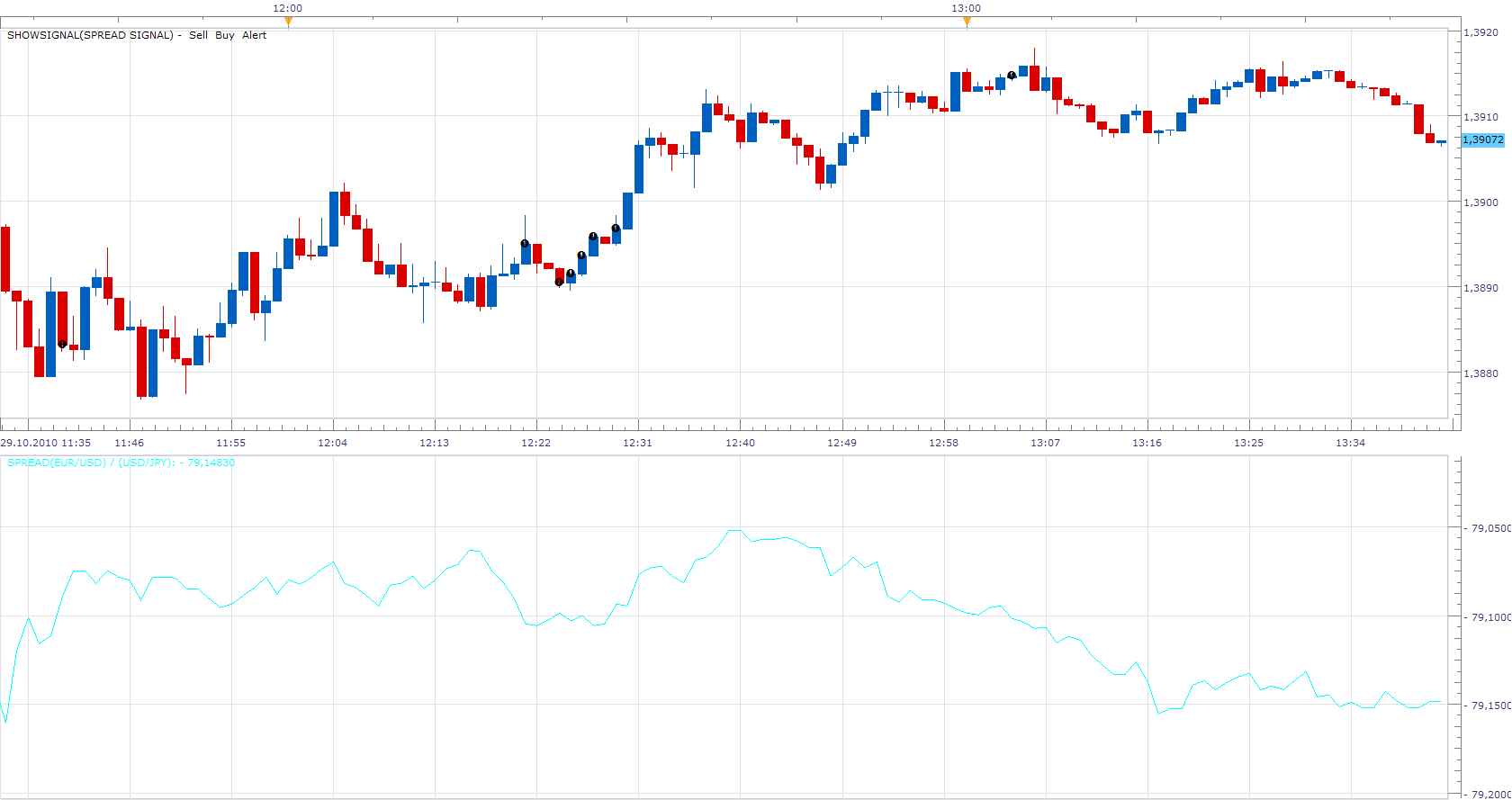Viewport: 1512px width, 800px height.
Task: Click the 1,3920 price axis label
Action: click(1480, 32)
